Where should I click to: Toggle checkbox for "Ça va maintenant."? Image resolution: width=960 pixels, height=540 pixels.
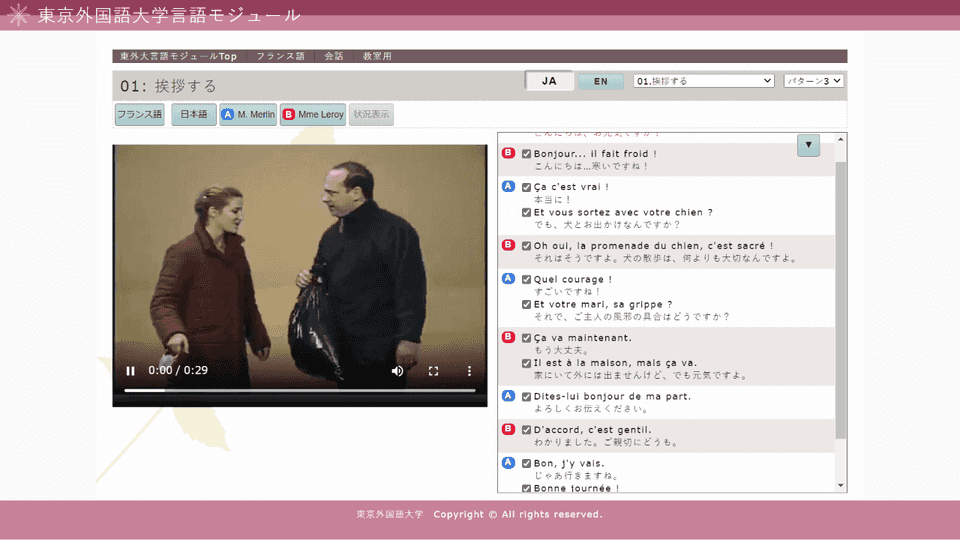click(x=527, y=338)
